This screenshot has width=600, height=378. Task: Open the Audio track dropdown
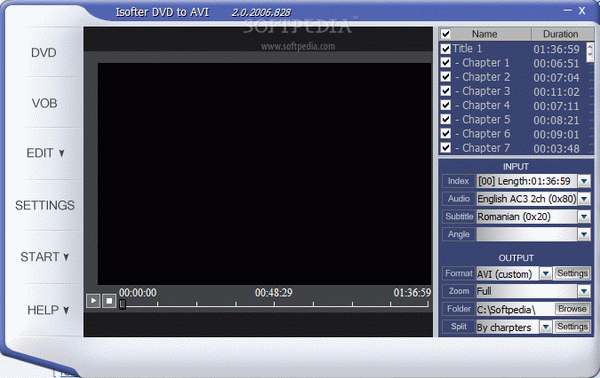point(584,199)
